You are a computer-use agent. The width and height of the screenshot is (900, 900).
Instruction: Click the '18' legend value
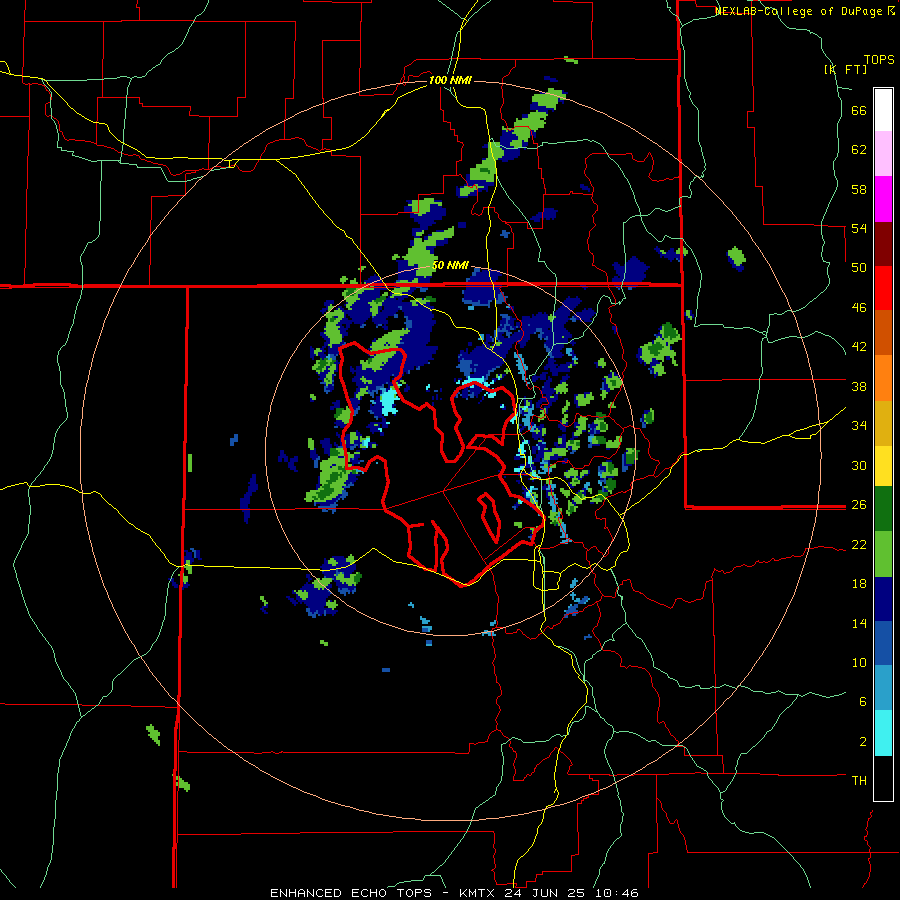(x=859, y=584)
